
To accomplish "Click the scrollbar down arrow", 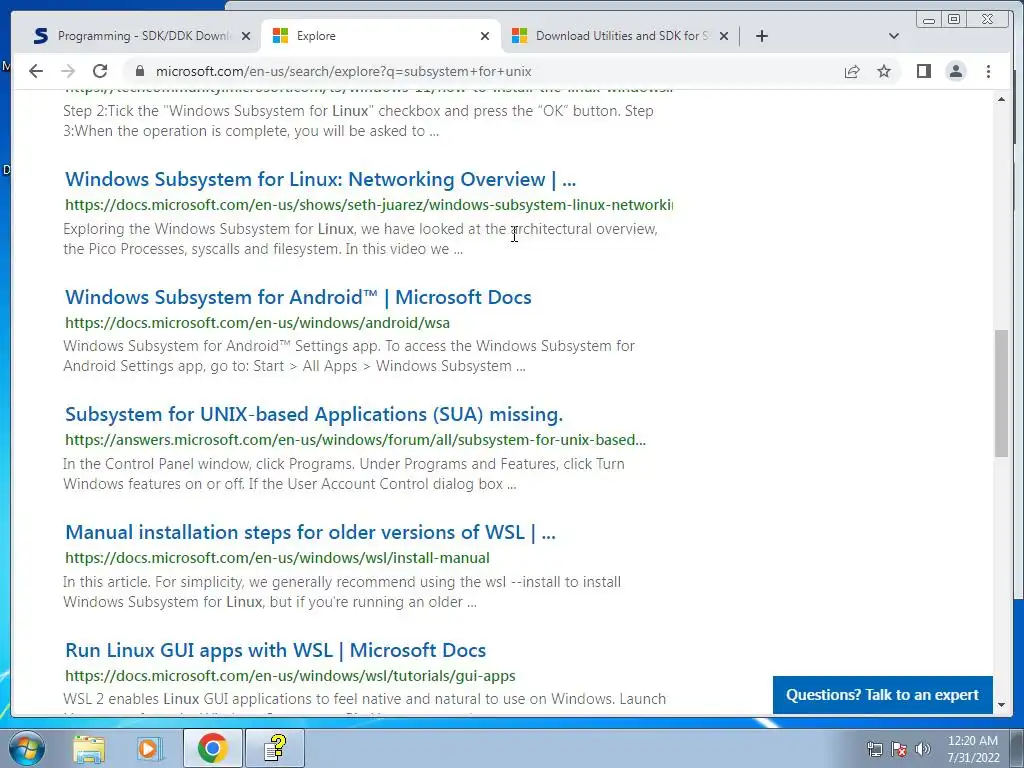I will [1001, 705].
